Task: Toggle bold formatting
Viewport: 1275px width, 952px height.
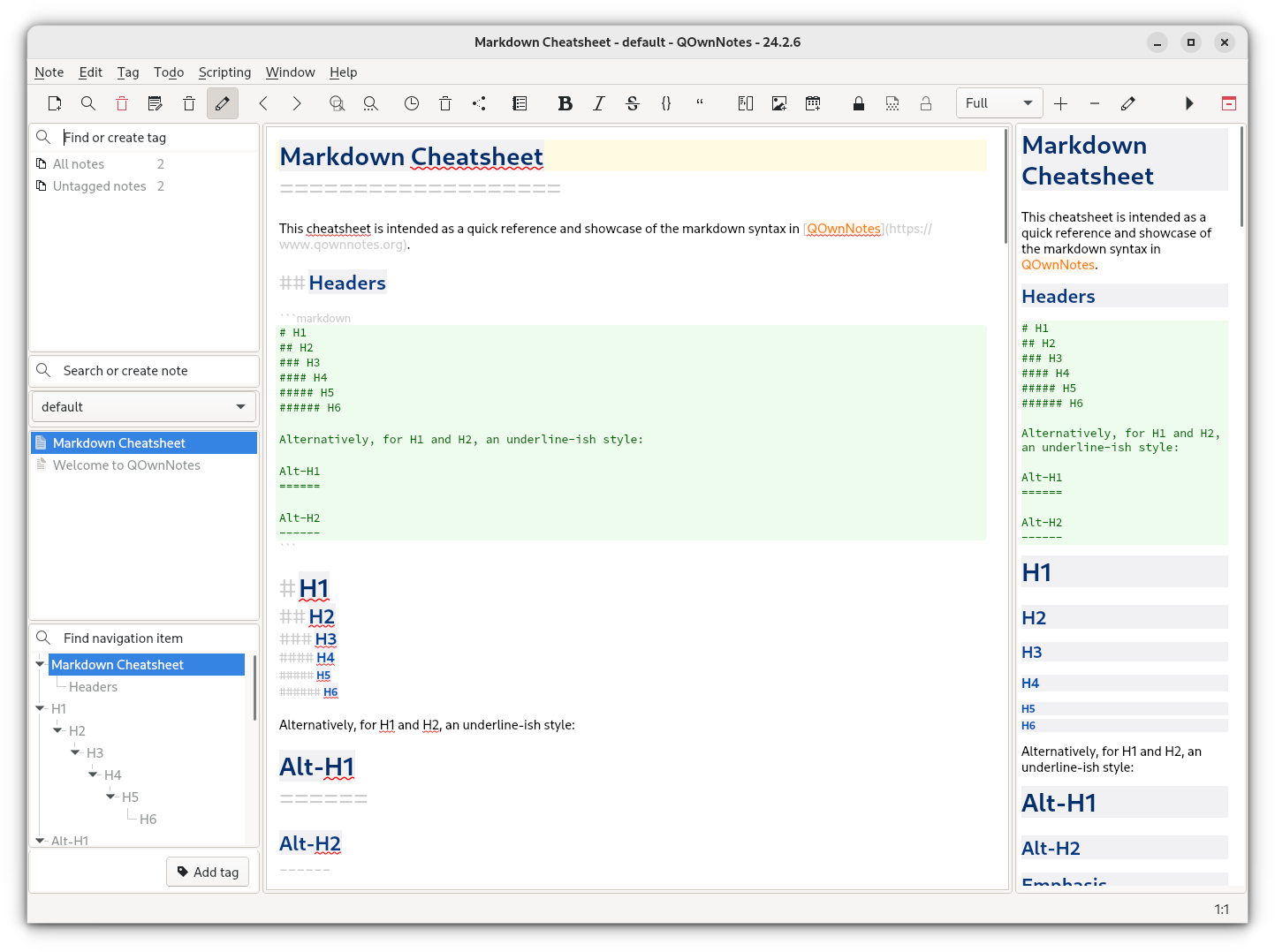Action: coord(565,102)
